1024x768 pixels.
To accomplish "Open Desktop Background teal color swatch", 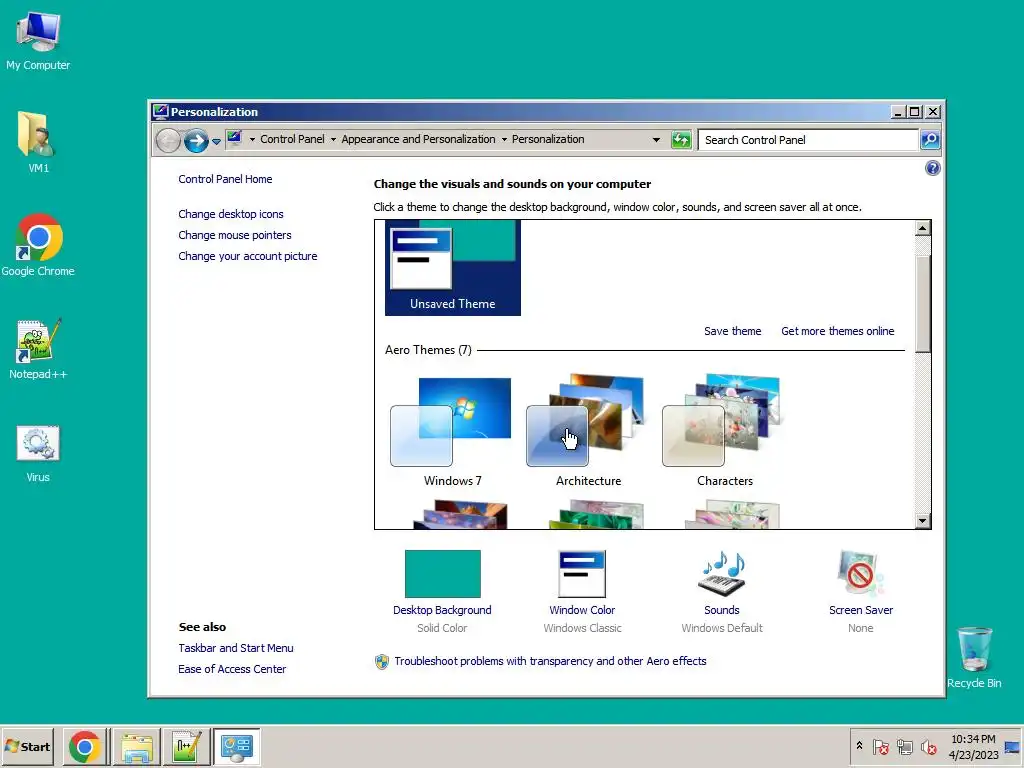I will (x=442, y=573).
